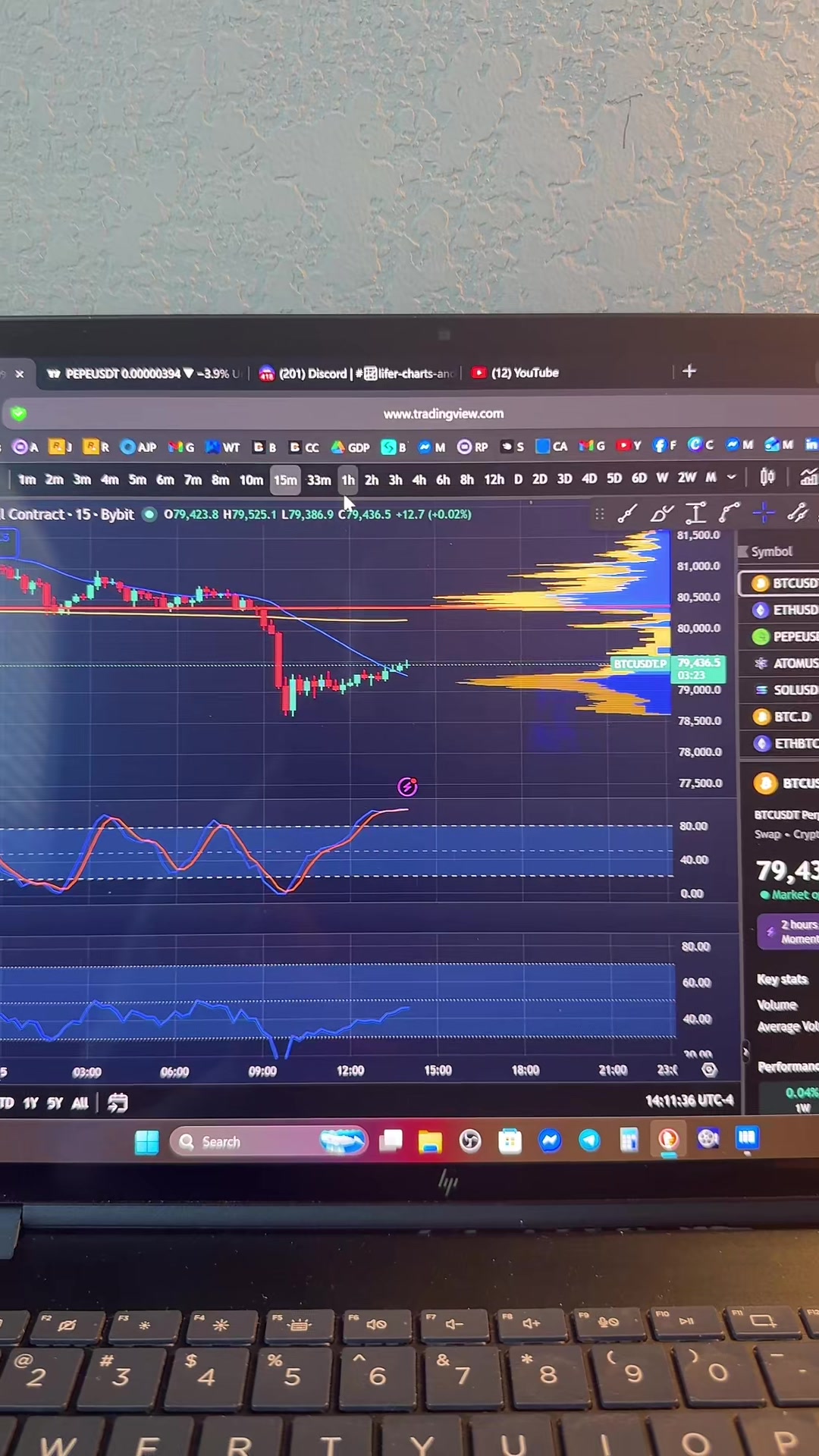Open the 14:11:36 UTC-4 timezone menu

[689, 1100]
